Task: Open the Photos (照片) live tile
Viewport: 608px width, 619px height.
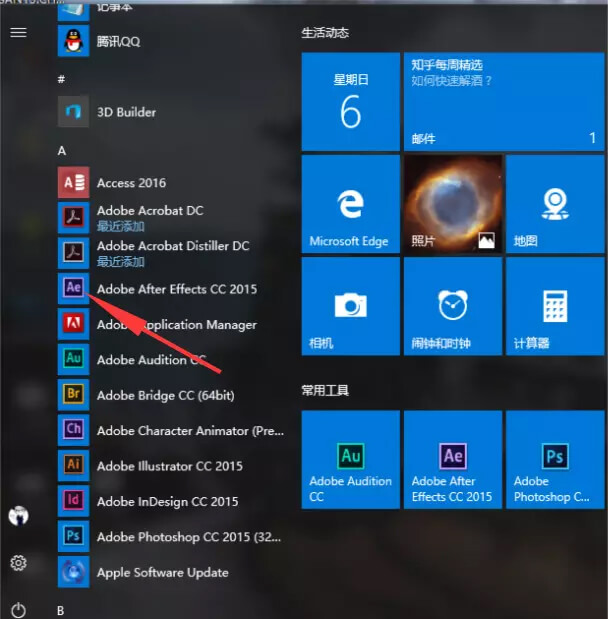Action: point(453,204)
